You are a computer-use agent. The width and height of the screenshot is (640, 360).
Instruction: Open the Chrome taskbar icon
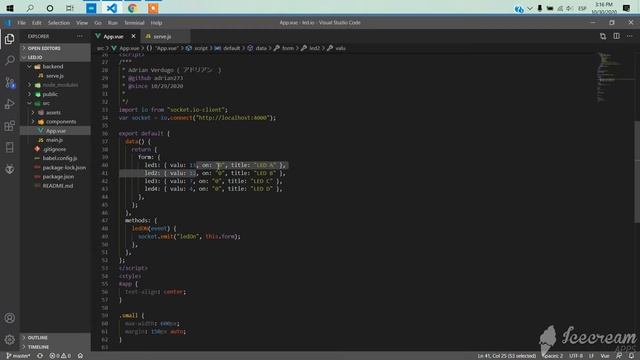point(132,8)
